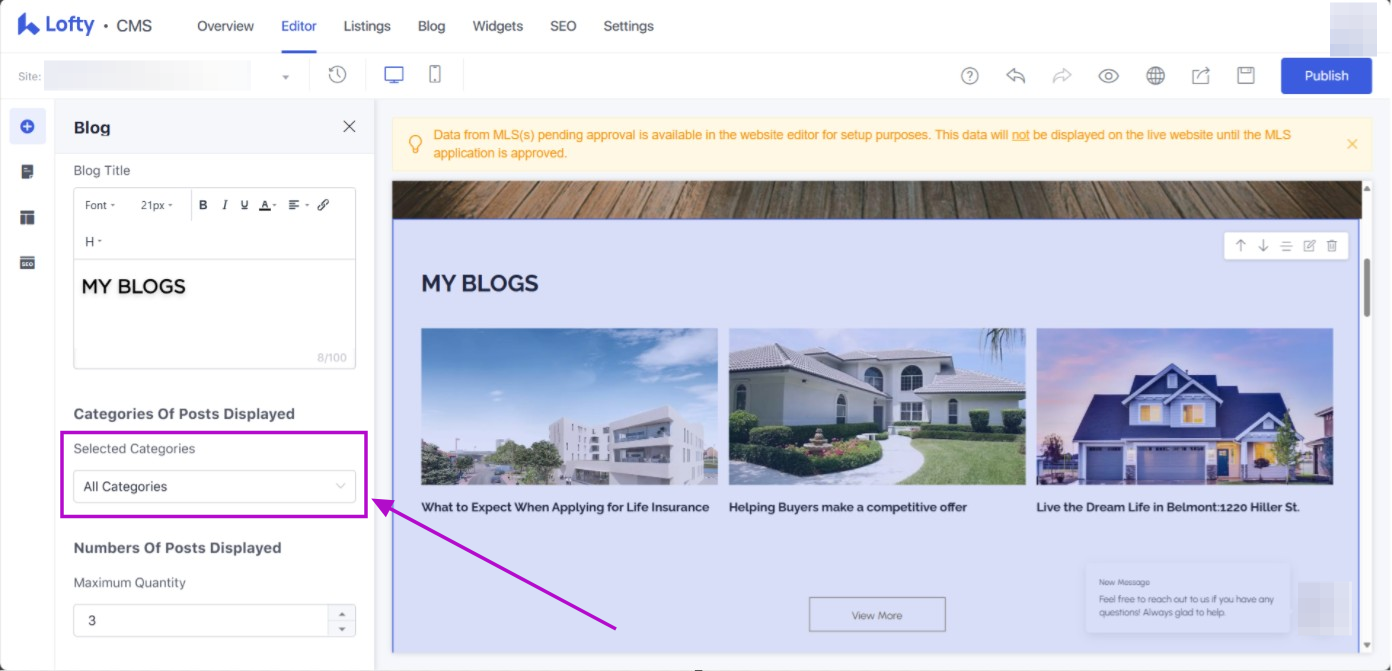Toggle italic formatting in Blog Title
The height and width of the screenshot is (671, 1392).
(x=224, y=205)
